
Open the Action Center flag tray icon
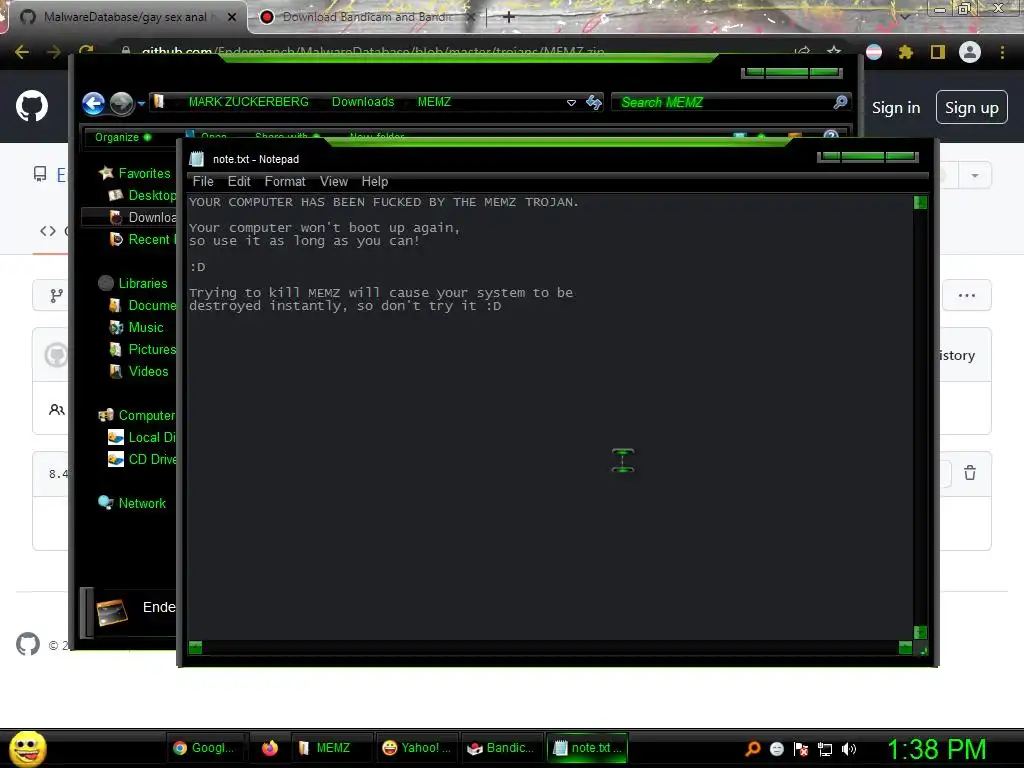coord(801,749)
